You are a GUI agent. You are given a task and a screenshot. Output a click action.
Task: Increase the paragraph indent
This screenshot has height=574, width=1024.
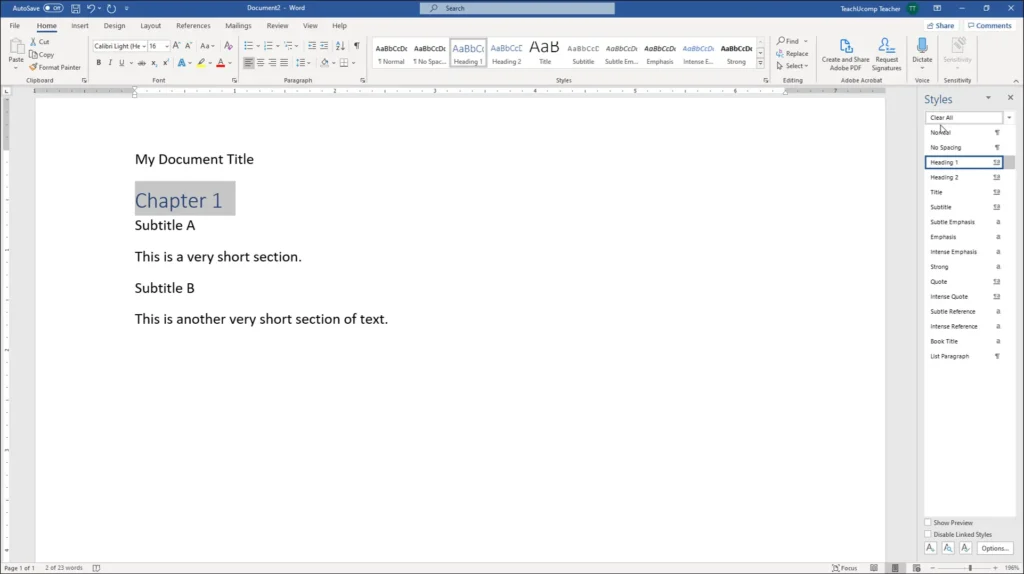pos(324,46)
